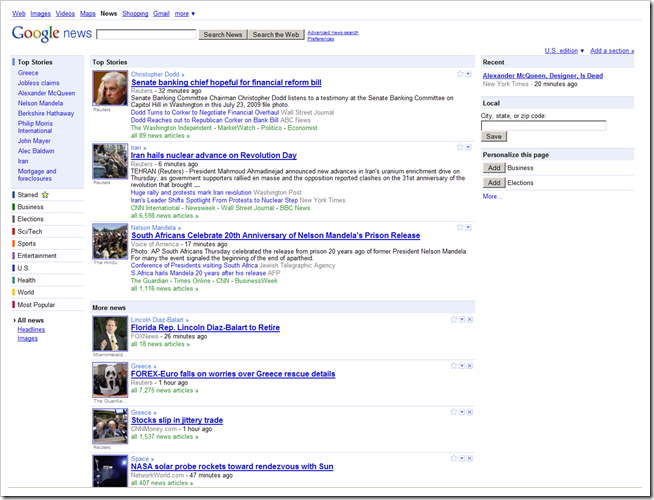This screenshot has height=500, width=654.
Task: Go to Web in the top navigation
Action: 18,14
